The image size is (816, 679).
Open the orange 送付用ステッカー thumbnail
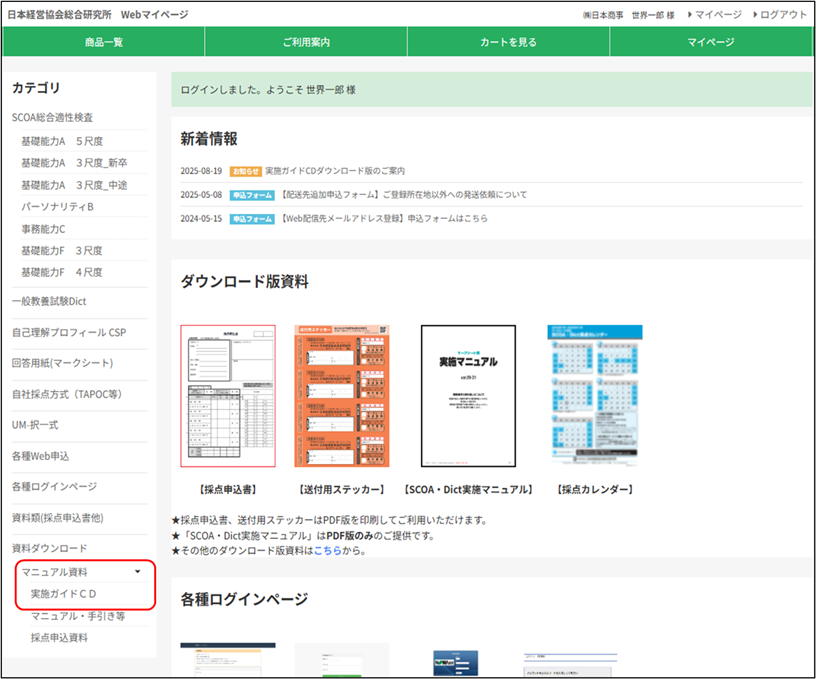342,396
